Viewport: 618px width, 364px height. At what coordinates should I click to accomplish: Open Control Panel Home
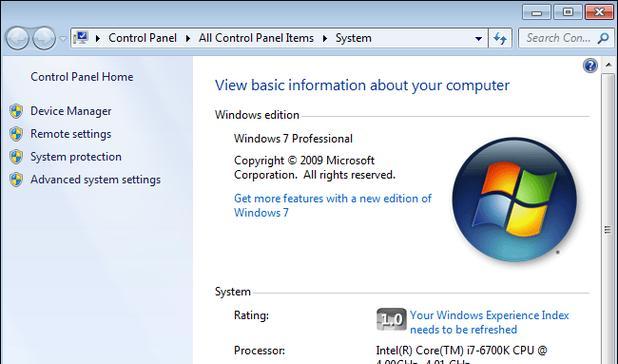coord(82,77)
